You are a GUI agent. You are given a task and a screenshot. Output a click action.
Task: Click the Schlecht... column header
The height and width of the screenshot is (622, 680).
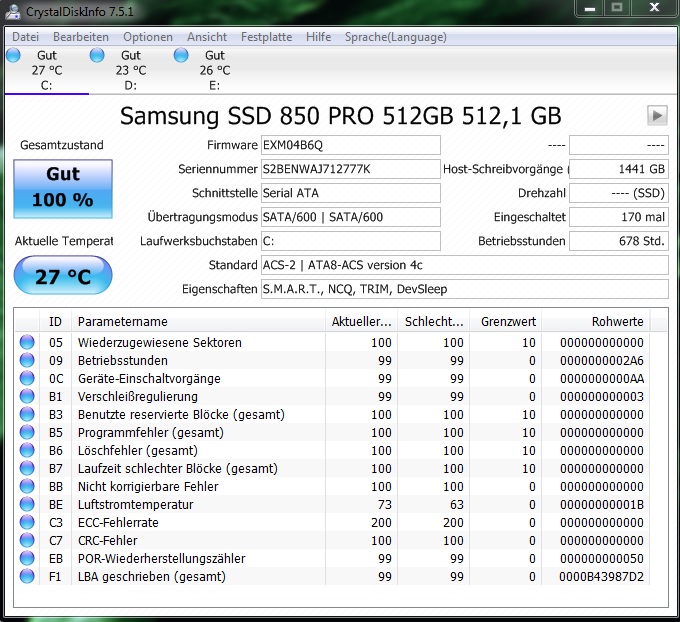click(433, 321)
